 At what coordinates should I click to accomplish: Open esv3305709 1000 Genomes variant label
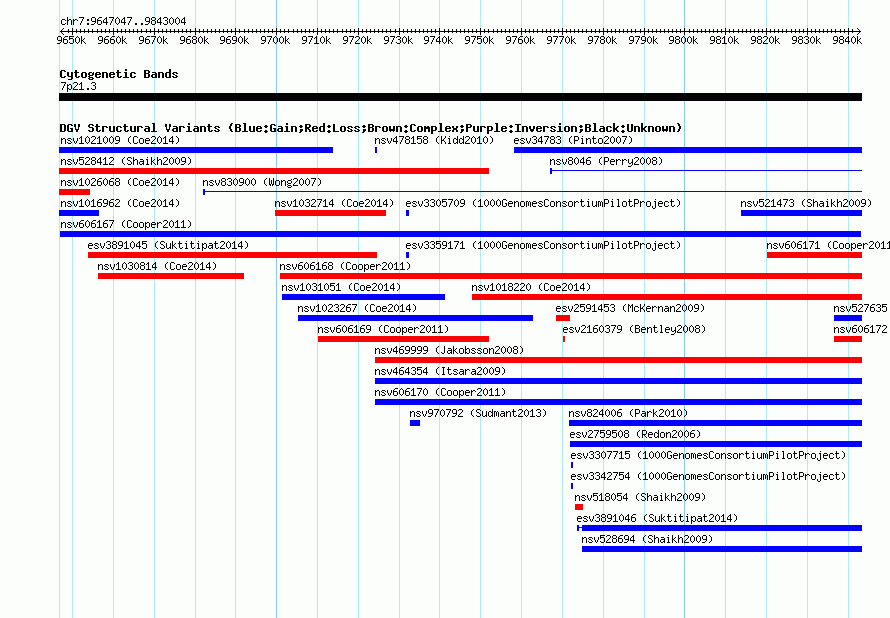click(543, 203)
